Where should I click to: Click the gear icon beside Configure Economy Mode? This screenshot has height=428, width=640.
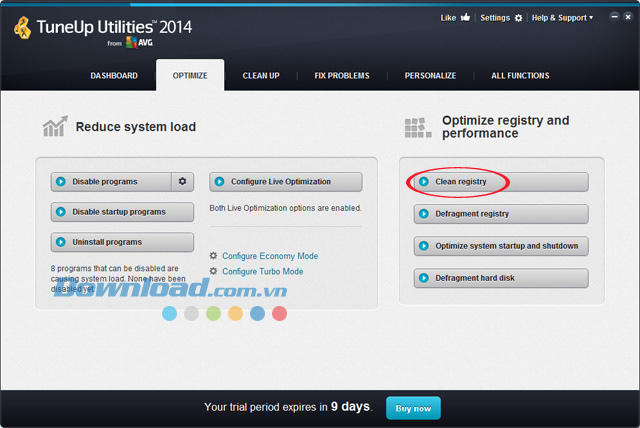213,255
